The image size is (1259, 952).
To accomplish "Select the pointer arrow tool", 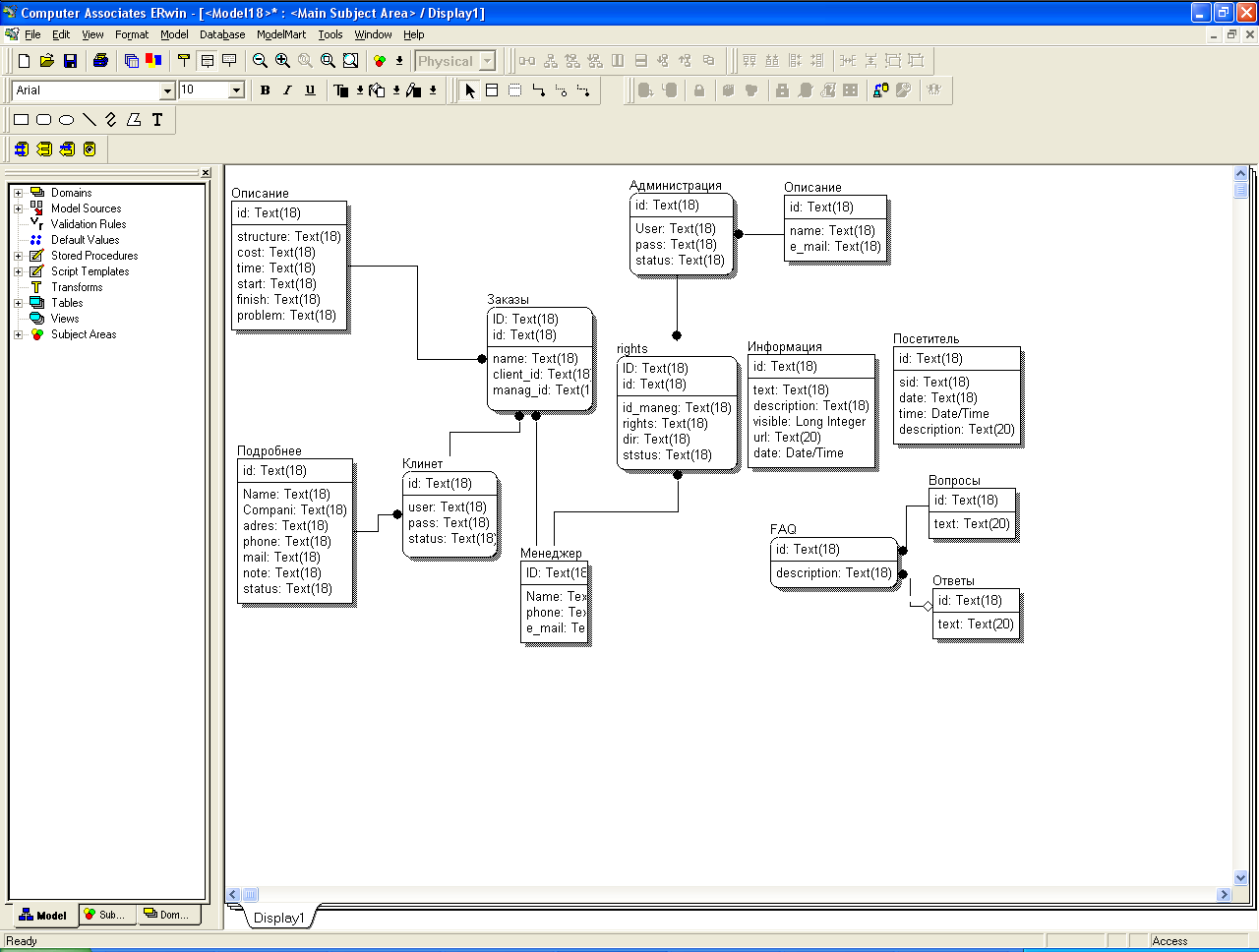I will click(470, 90).
